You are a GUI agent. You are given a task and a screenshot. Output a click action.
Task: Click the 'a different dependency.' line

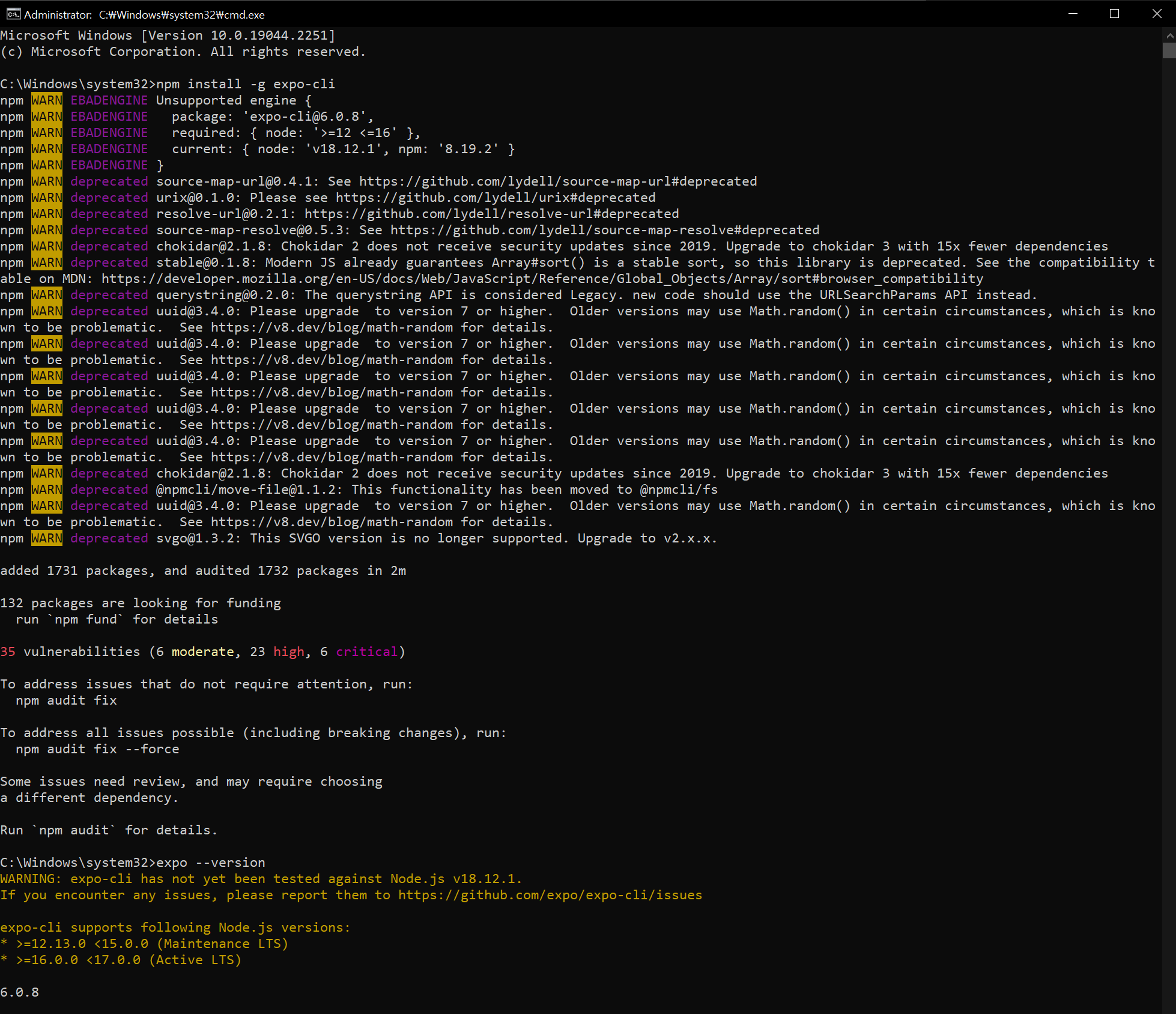[89, 798]
